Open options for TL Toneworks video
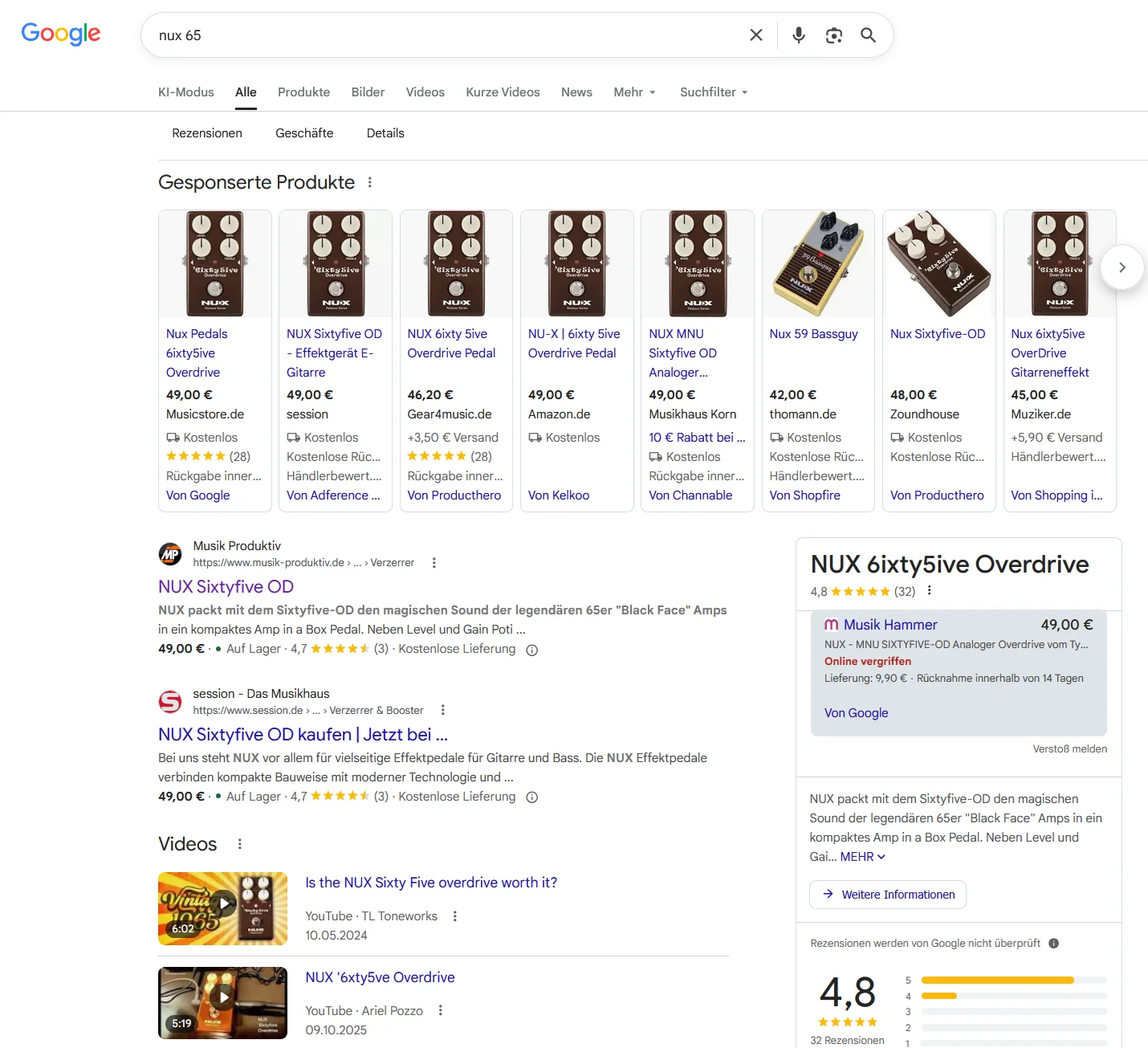1148x1048 pixels. click(455, 916)
